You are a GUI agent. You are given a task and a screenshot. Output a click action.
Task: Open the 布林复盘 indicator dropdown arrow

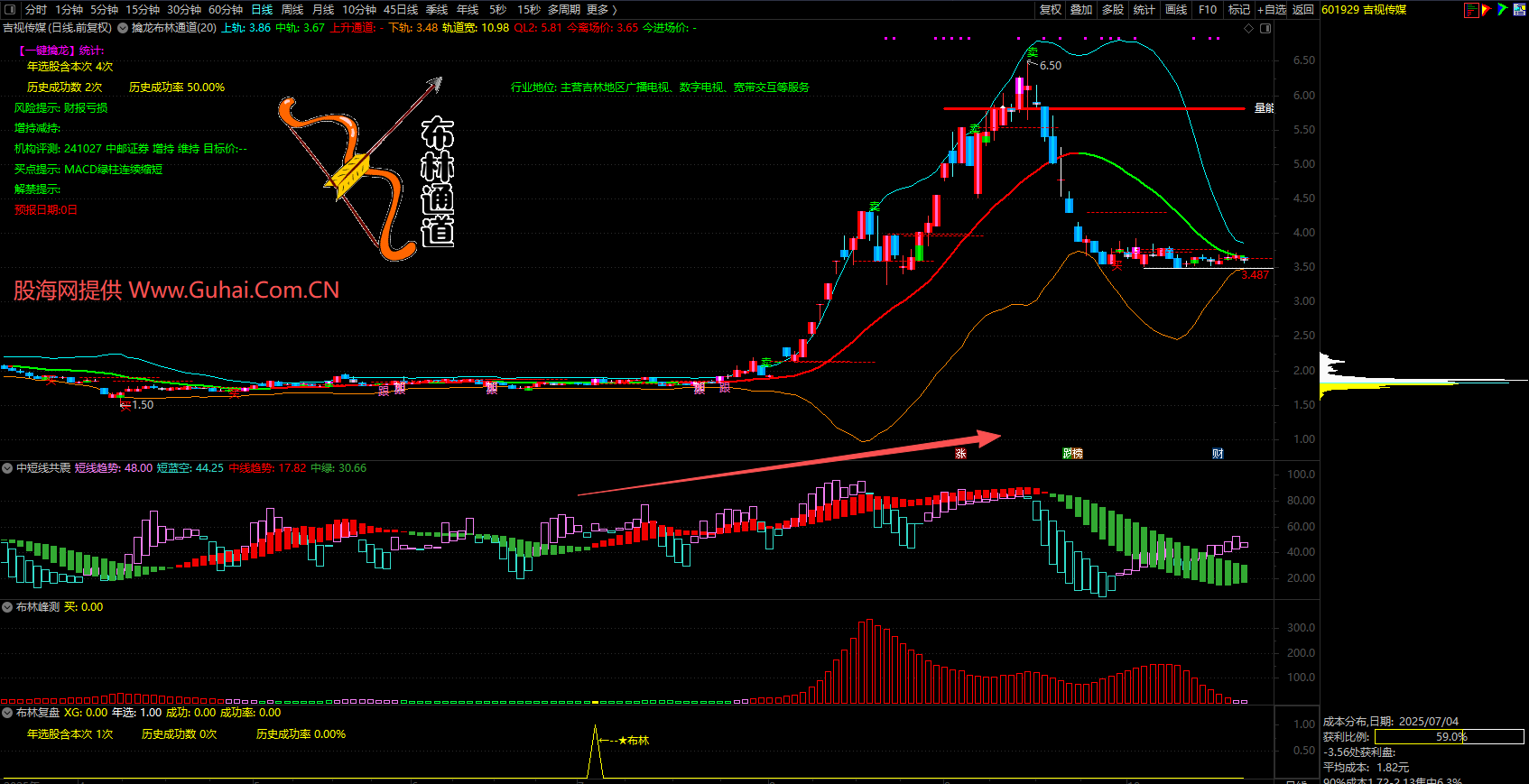click(7, 713)
